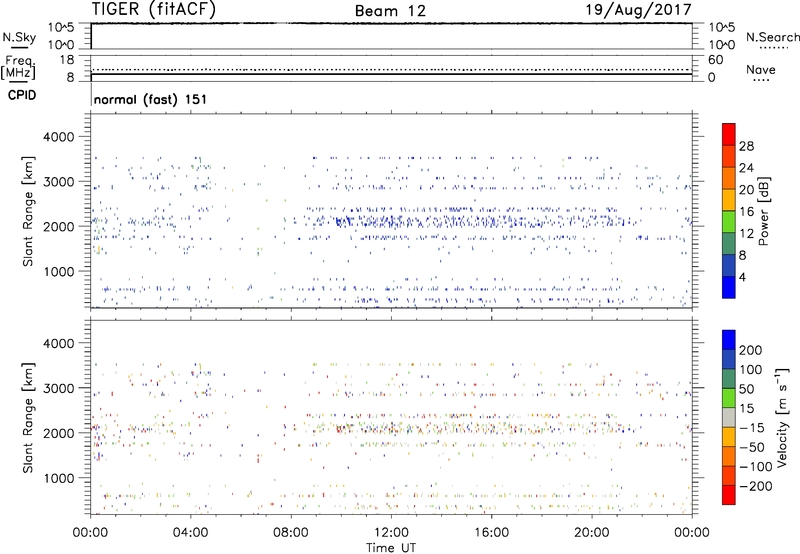The height and width of the screenshot is (554, 800).
Task: Click the Time UT axis label
Action: [x=391, y=548]
